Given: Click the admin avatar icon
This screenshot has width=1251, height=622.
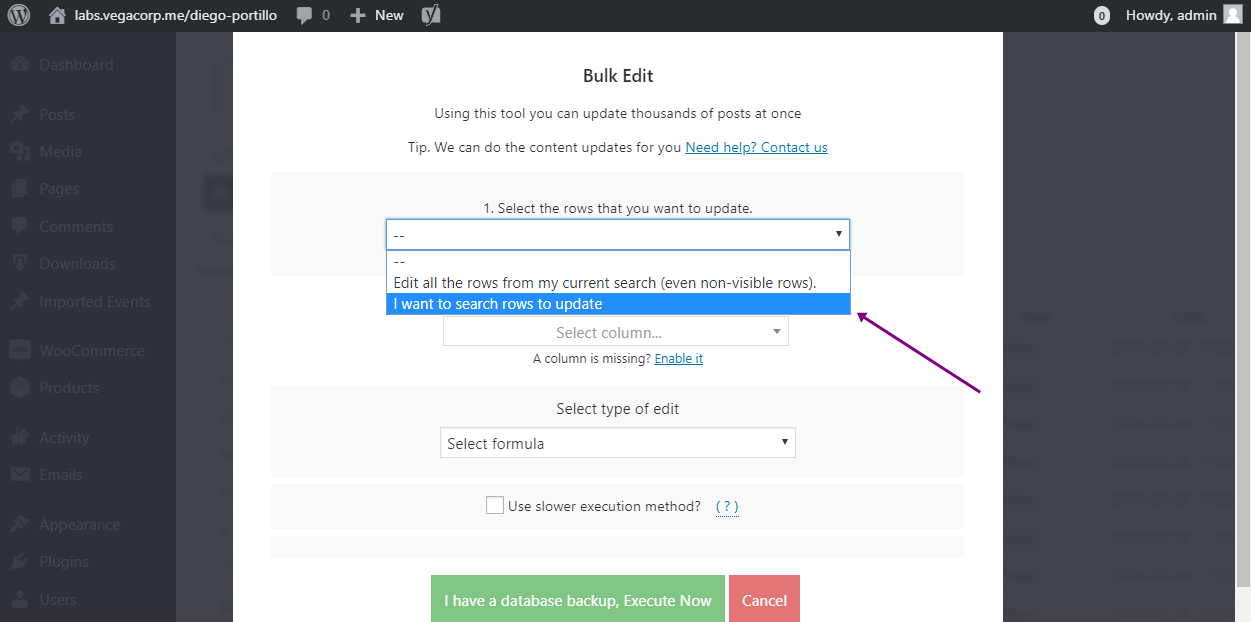Looking at the screenshot, I should tap(1232, 15).
